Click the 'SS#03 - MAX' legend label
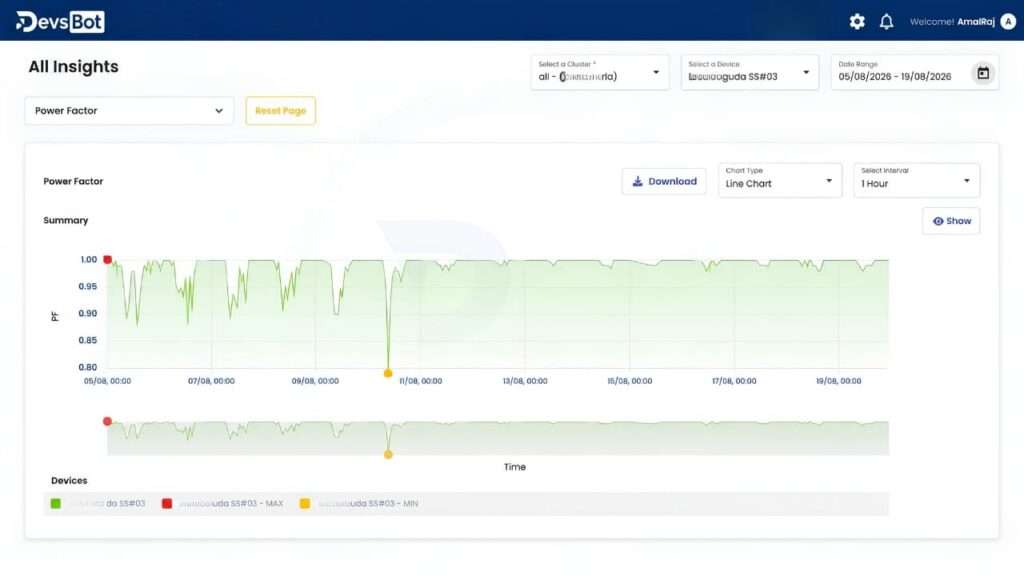The image size is (1024, 576). (231, 504)
